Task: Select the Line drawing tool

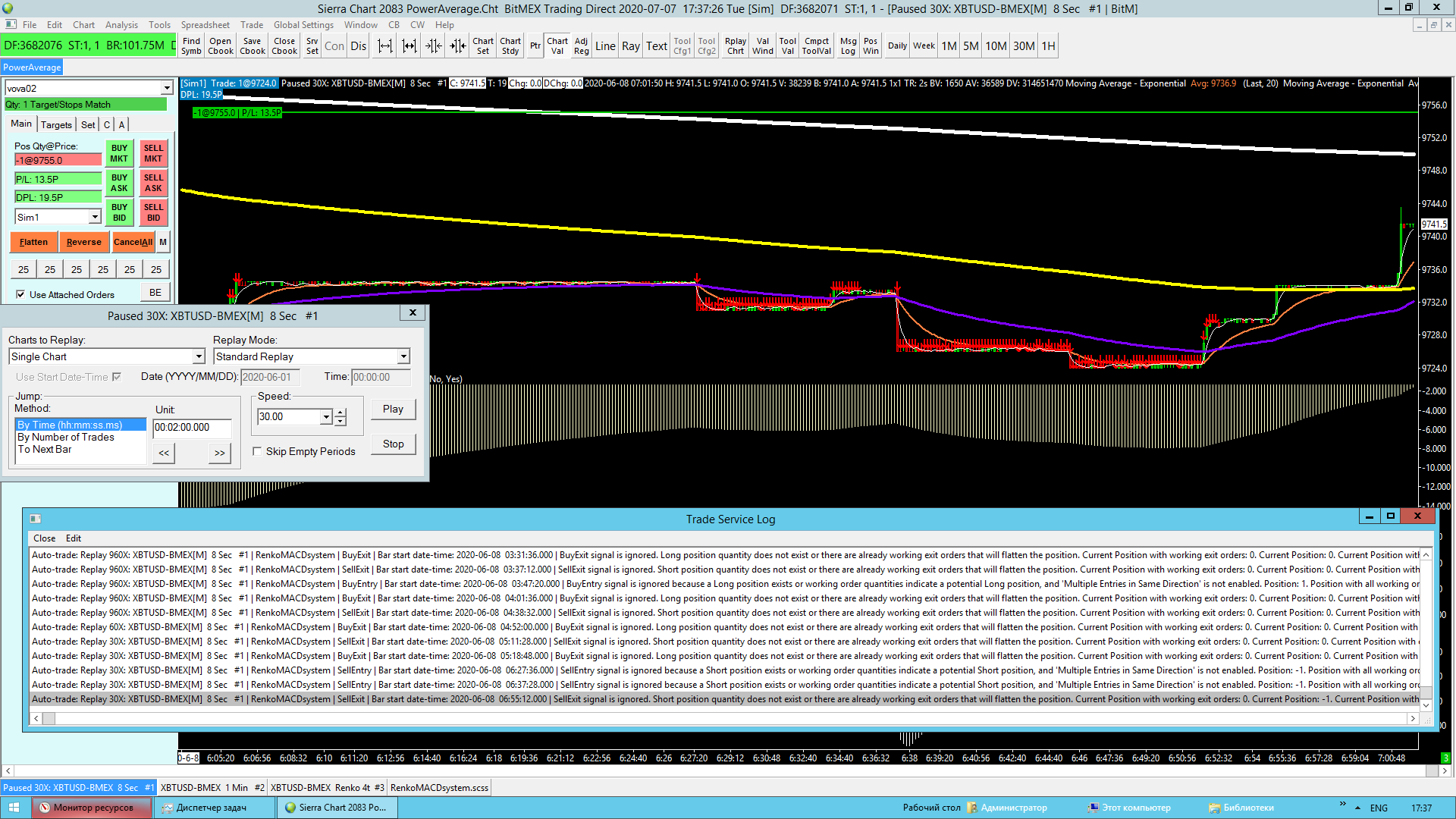Action: coord(605,46)
